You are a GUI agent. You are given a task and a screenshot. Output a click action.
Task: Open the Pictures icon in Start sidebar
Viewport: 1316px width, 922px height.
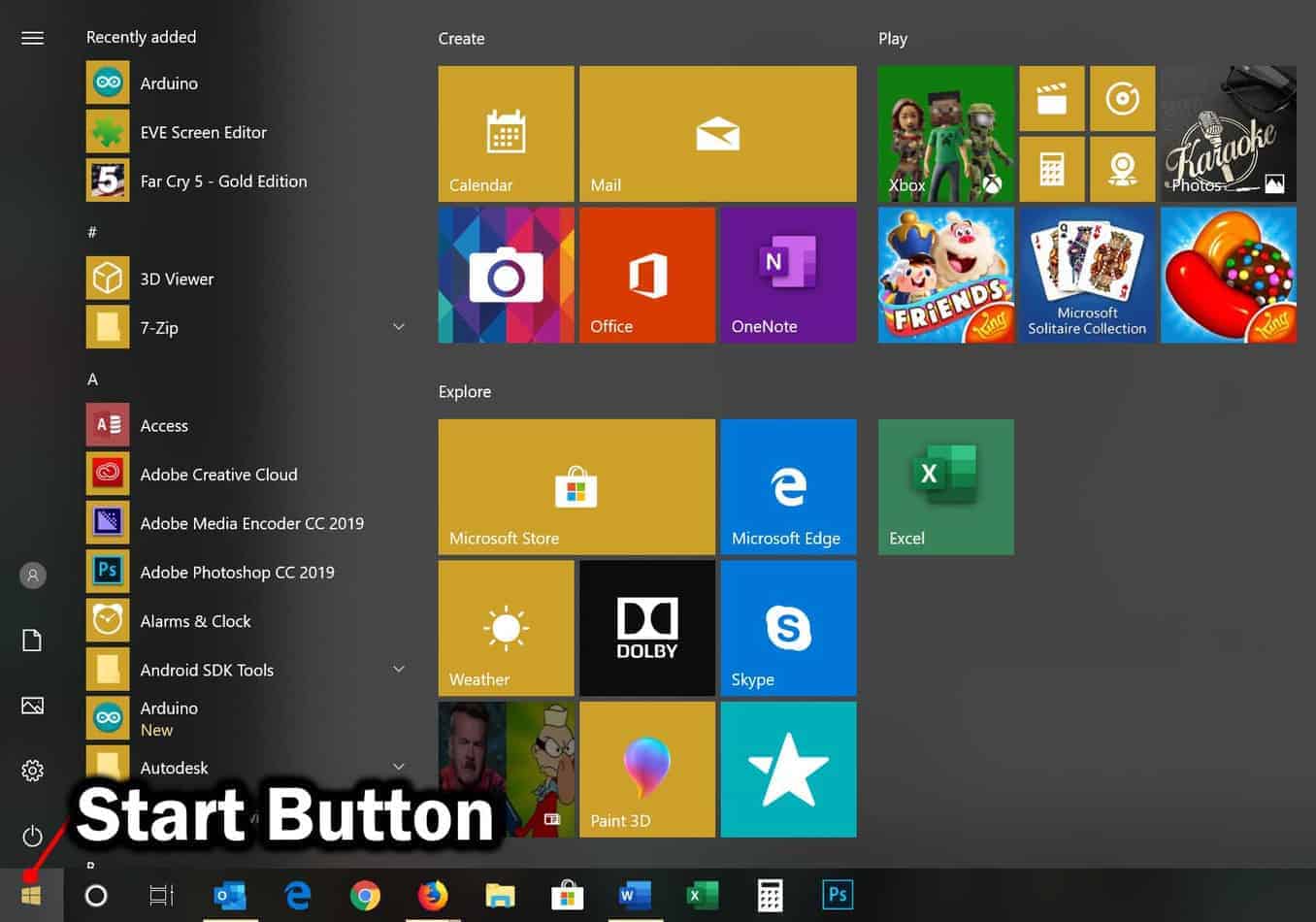[x=32, y=706]
